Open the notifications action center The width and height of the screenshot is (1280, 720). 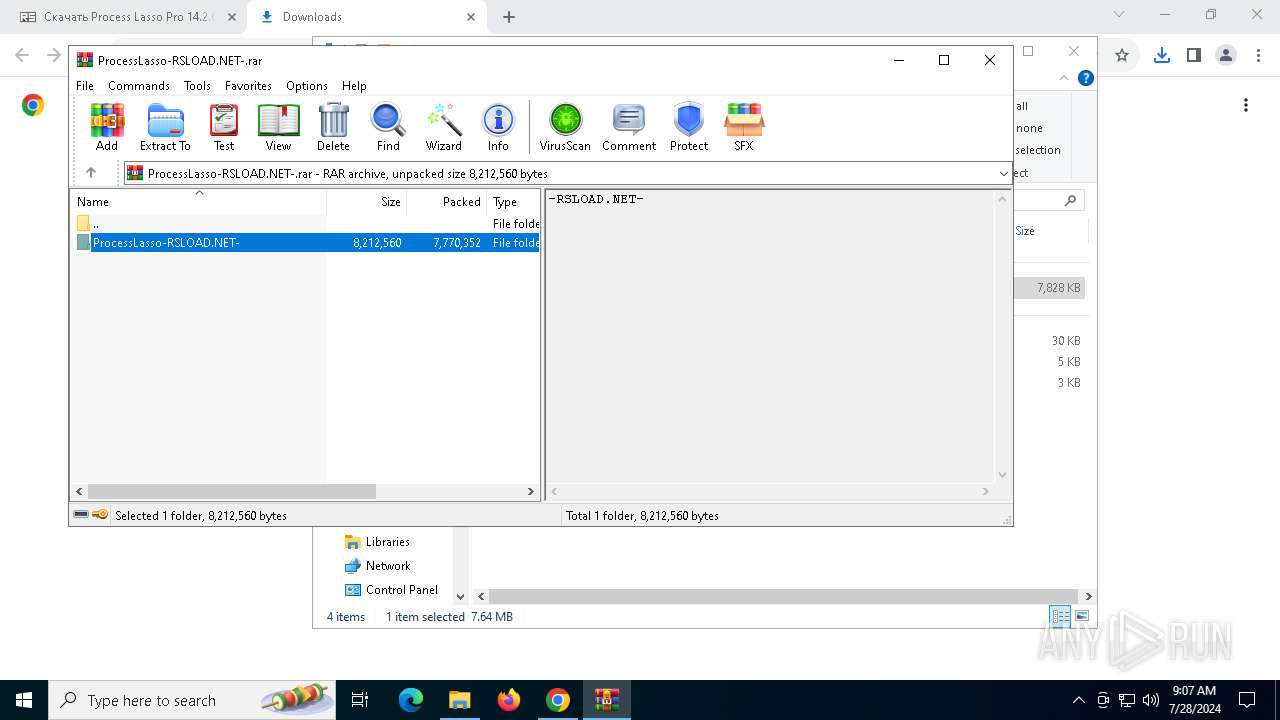(1247, 700)
